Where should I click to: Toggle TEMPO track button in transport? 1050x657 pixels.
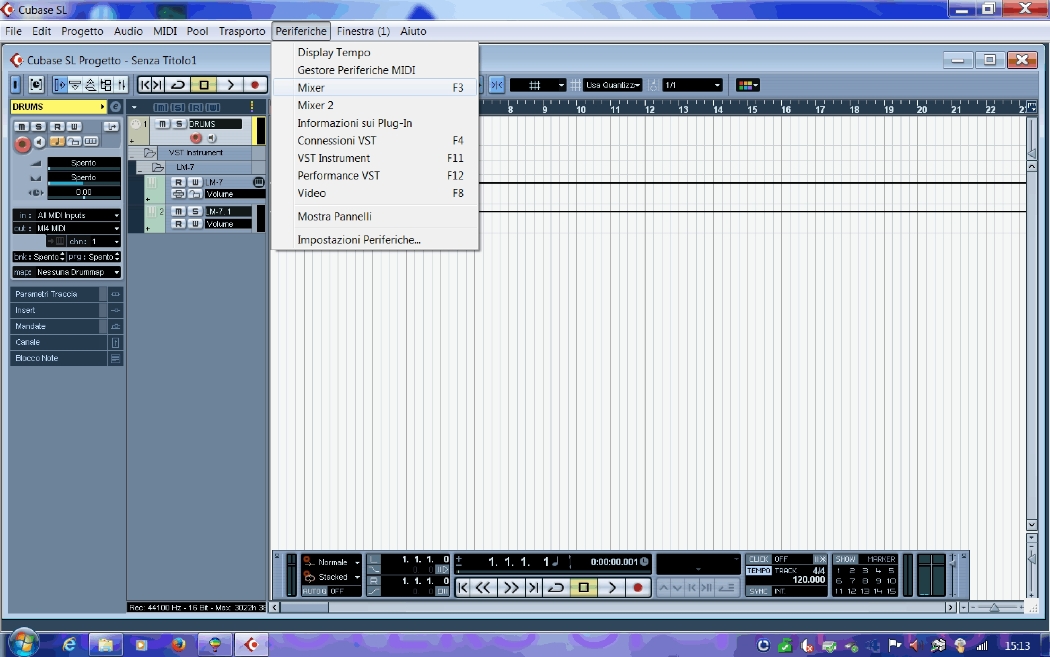[759, 571]
